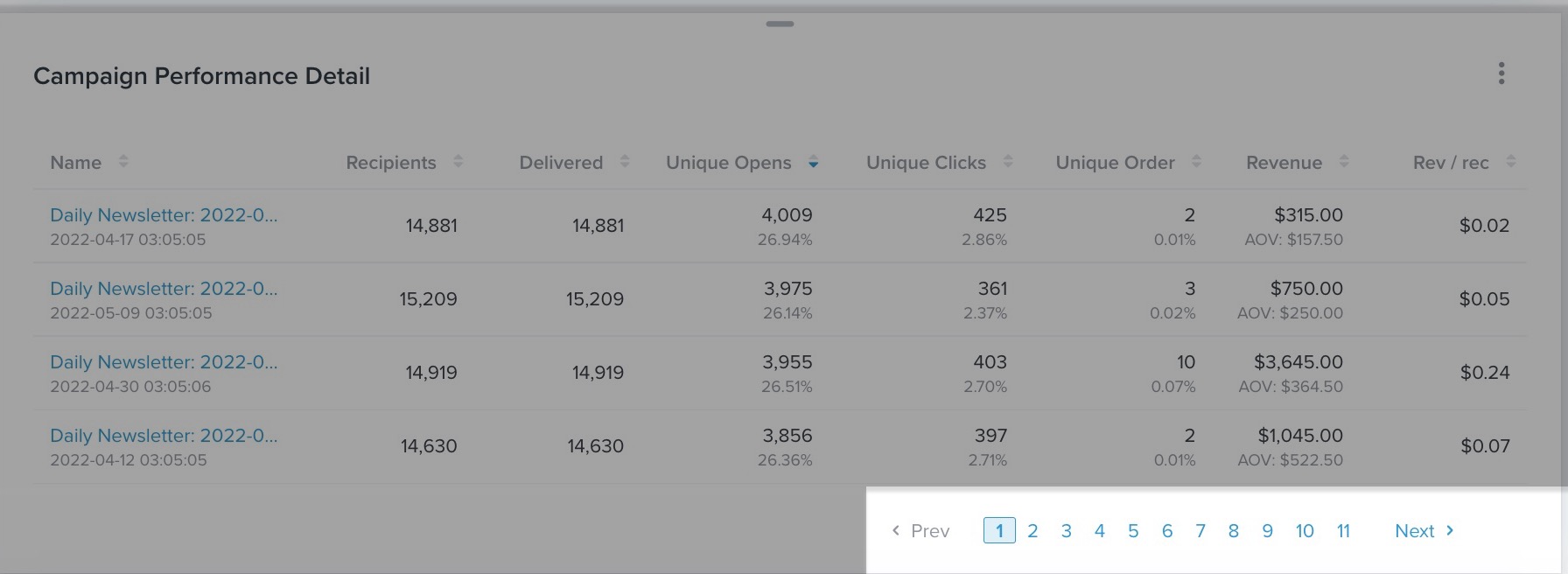
Task: Open the Campaign Performance Detail options menu
Action: click(x=1501, y=73)
